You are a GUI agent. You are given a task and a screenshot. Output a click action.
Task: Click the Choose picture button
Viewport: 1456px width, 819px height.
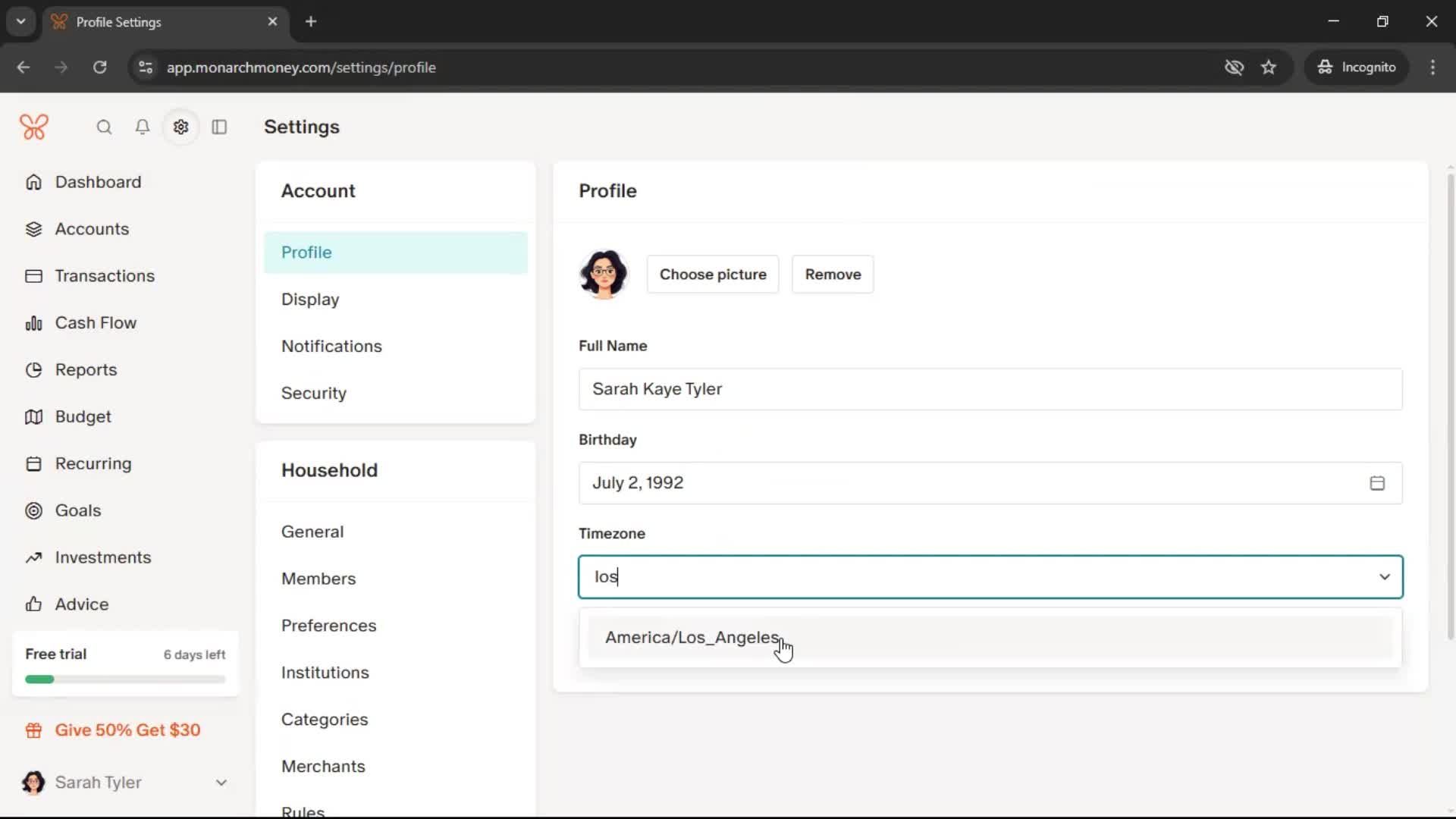712,275
